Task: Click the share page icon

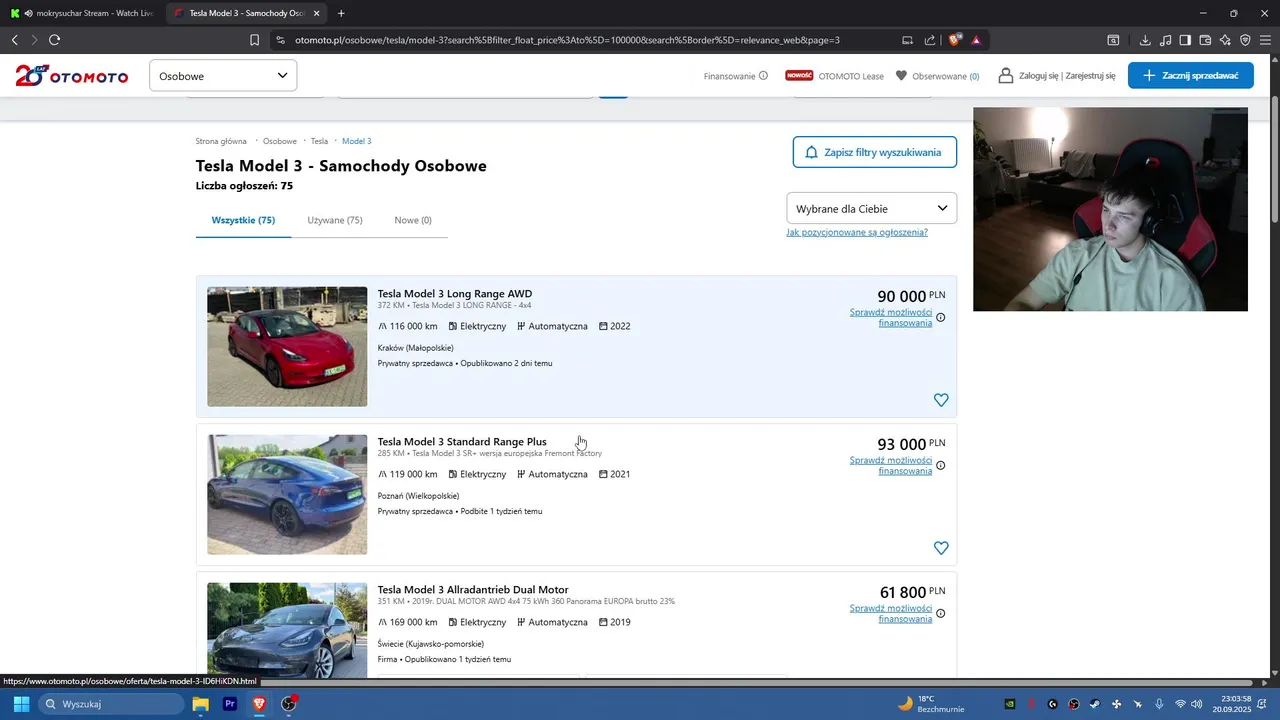Action: pyautogui.click(x=930, y=40)
